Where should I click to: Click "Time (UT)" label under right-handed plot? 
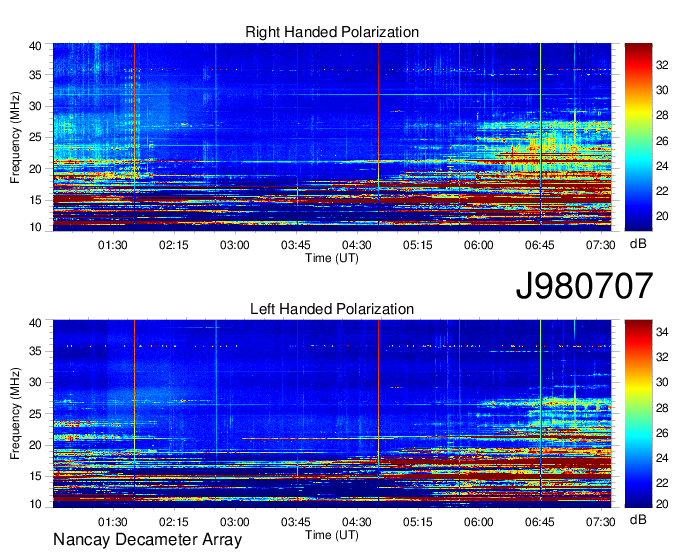pyautogui.click(x=332, y=258)
